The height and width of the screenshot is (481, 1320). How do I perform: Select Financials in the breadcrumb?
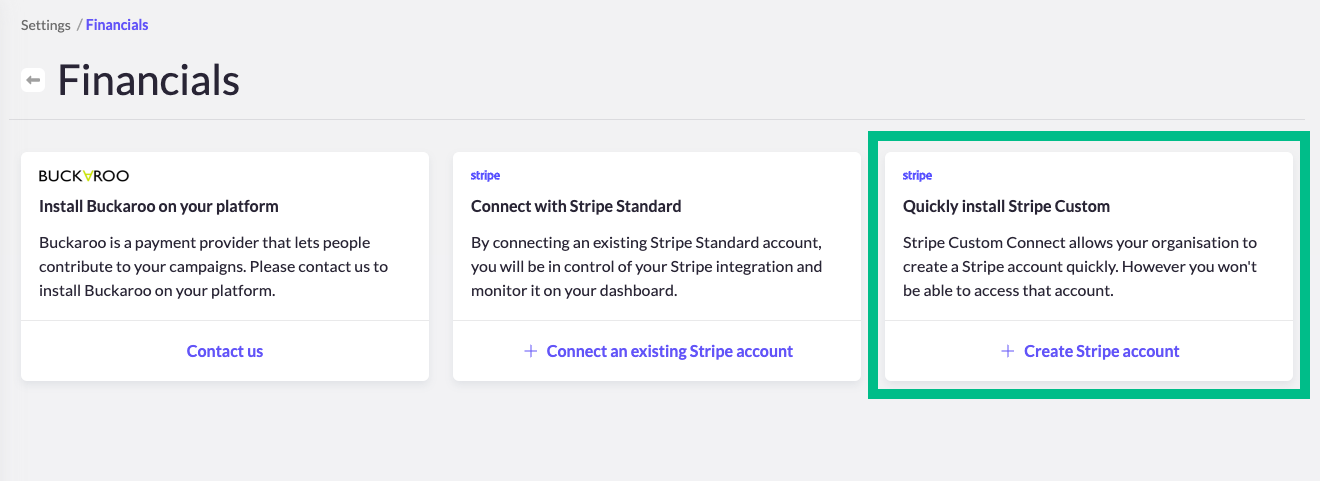coord(117,25)
